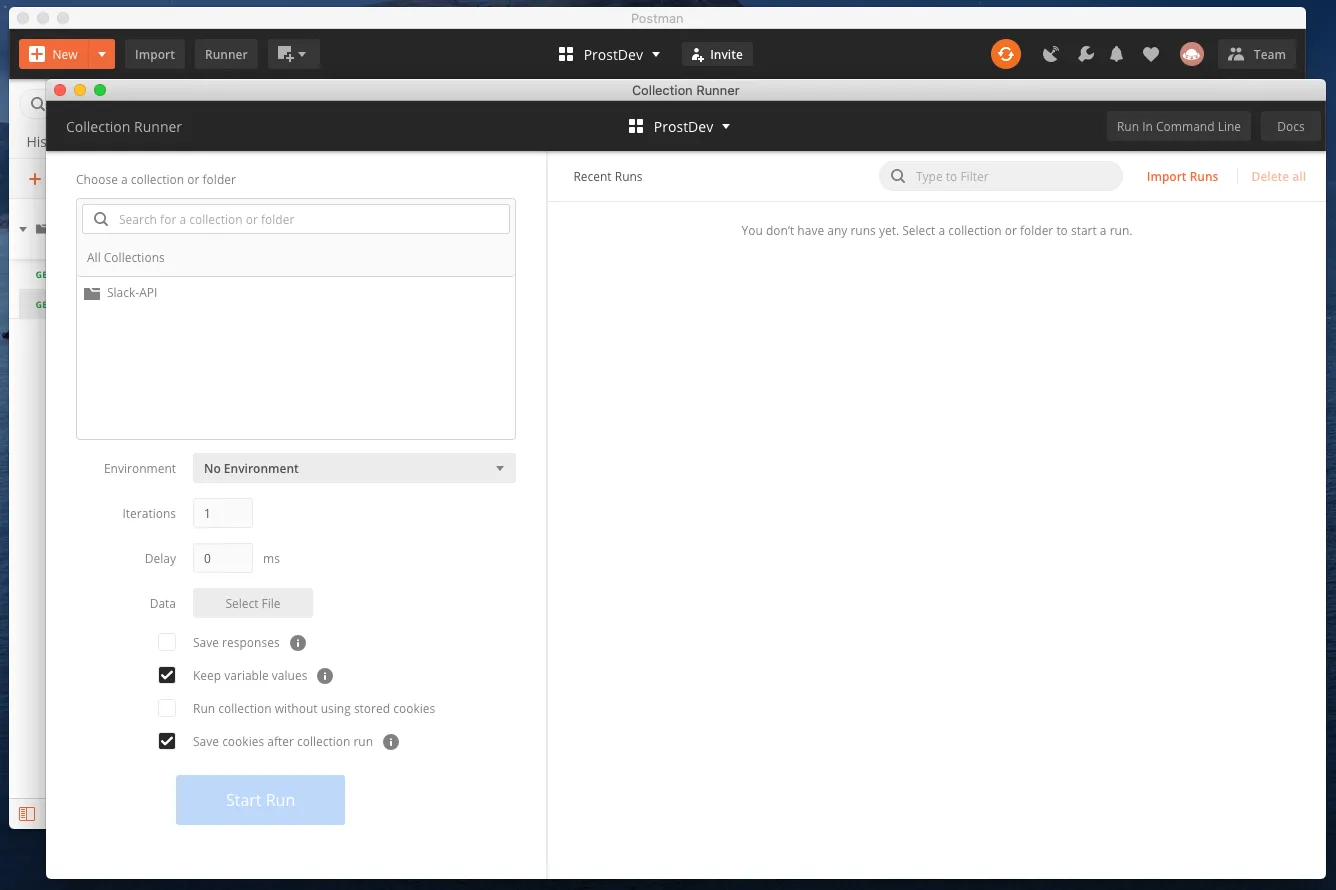Screen dimensions: 1336x890
Task: Click the Delete all link
Action: pos(1278,177)
